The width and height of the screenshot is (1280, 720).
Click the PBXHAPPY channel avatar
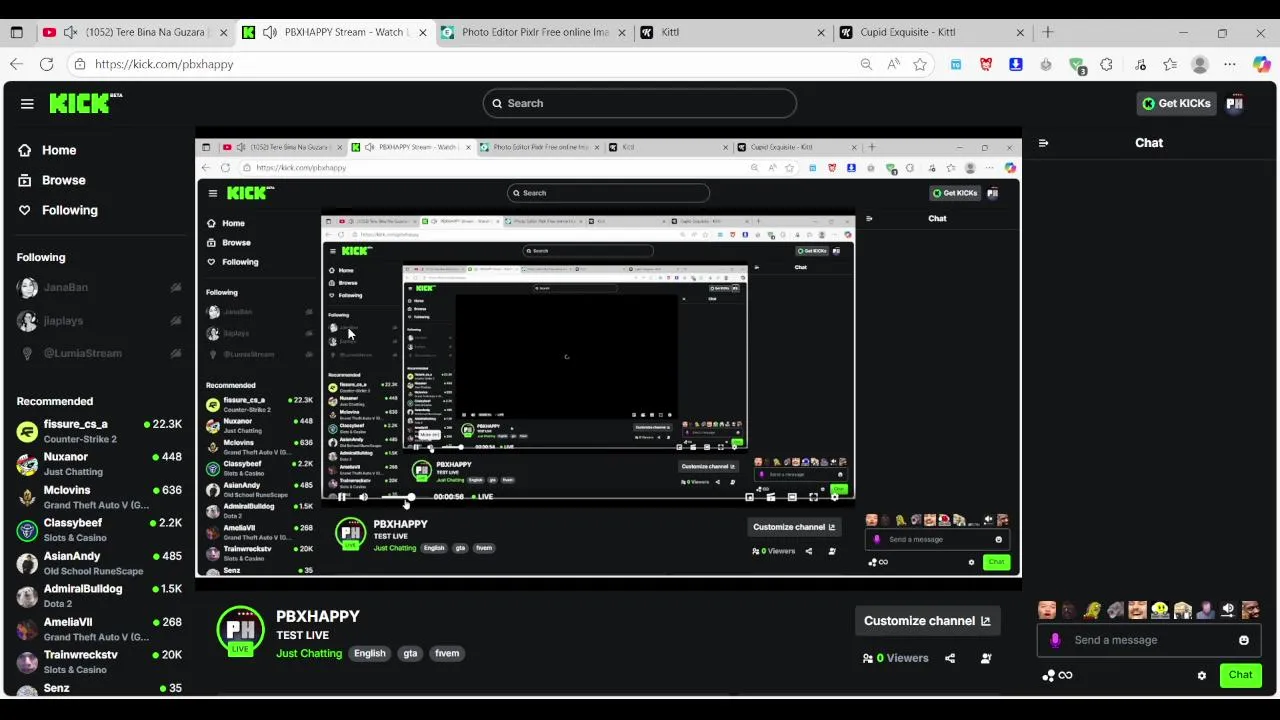tap(240, 632)
